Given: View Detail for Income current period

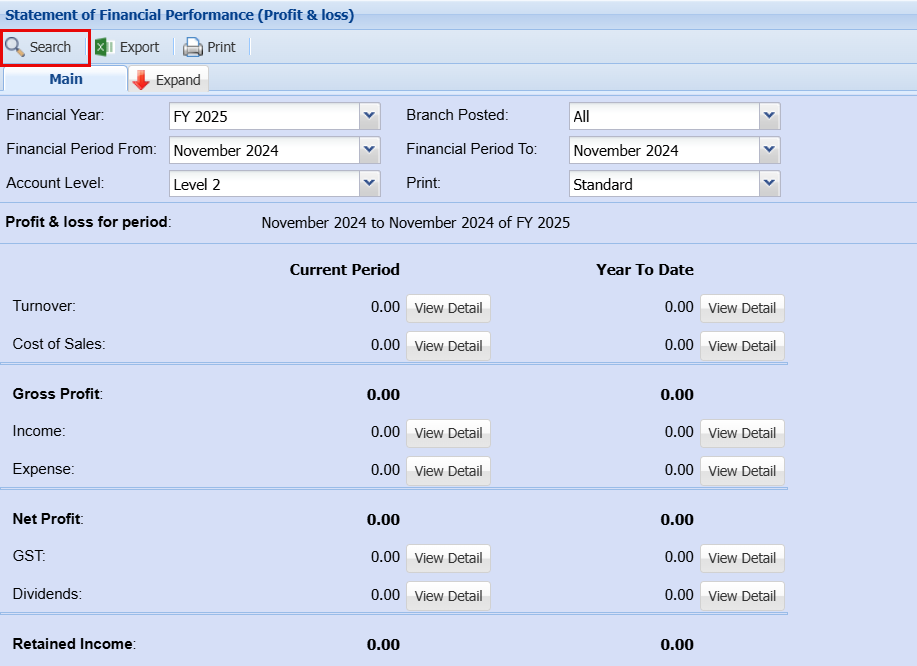Looking at the screenshot, I should (x=448, y=433).
